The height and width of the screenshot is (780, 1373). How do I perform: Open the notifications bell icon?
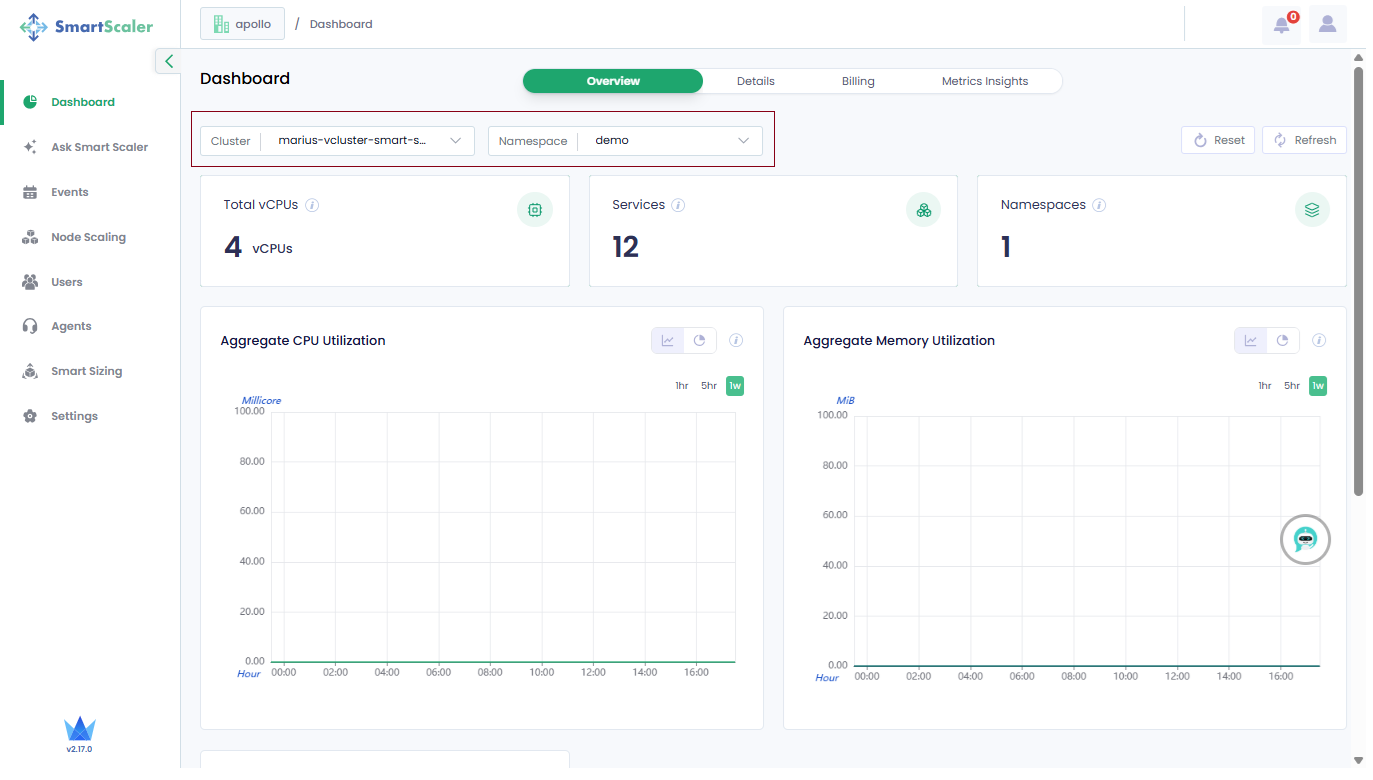1281,25
